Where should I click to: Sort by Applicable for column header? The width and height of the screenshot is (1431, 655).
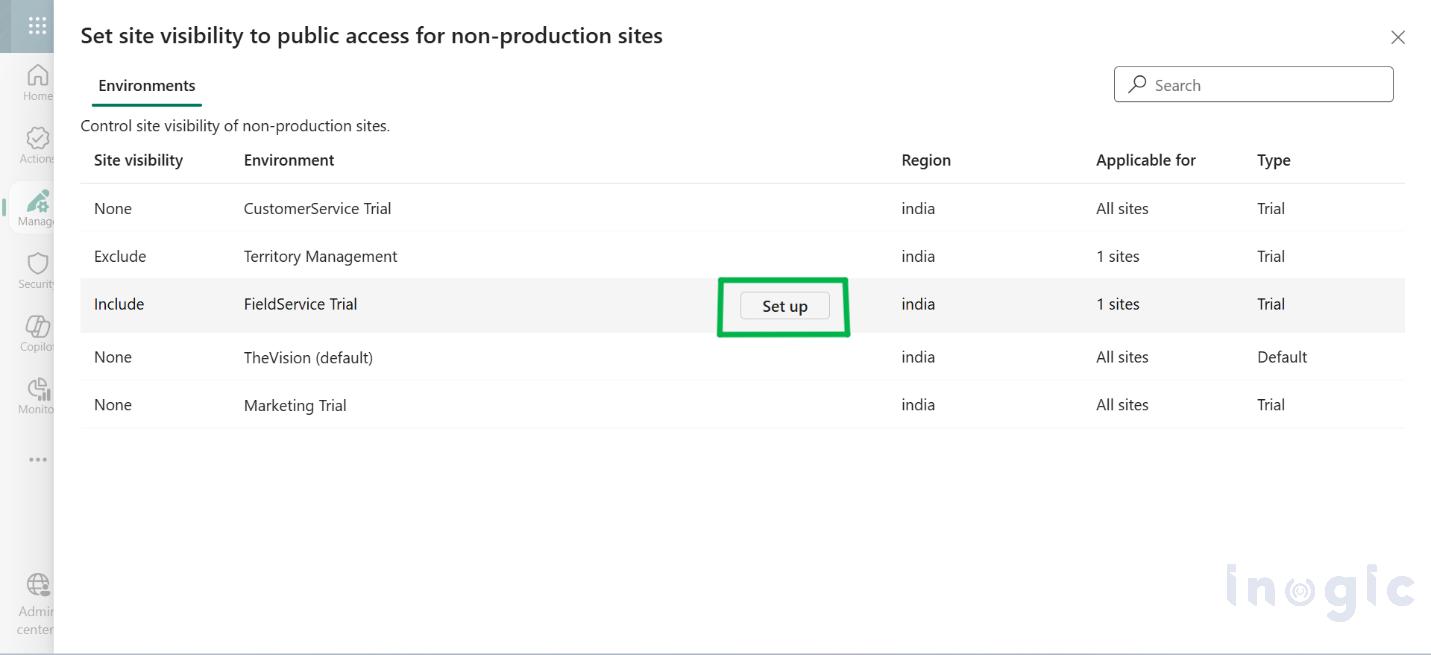tap(1146, 160)
